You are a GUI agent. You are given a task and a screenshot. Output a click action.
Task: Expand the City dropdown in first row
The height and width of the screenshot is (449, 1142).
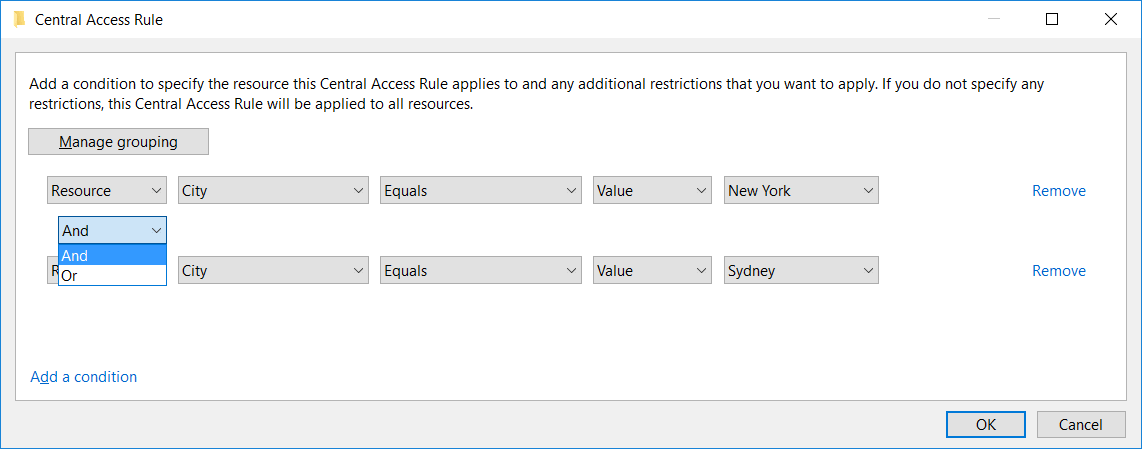coord(273,190)
